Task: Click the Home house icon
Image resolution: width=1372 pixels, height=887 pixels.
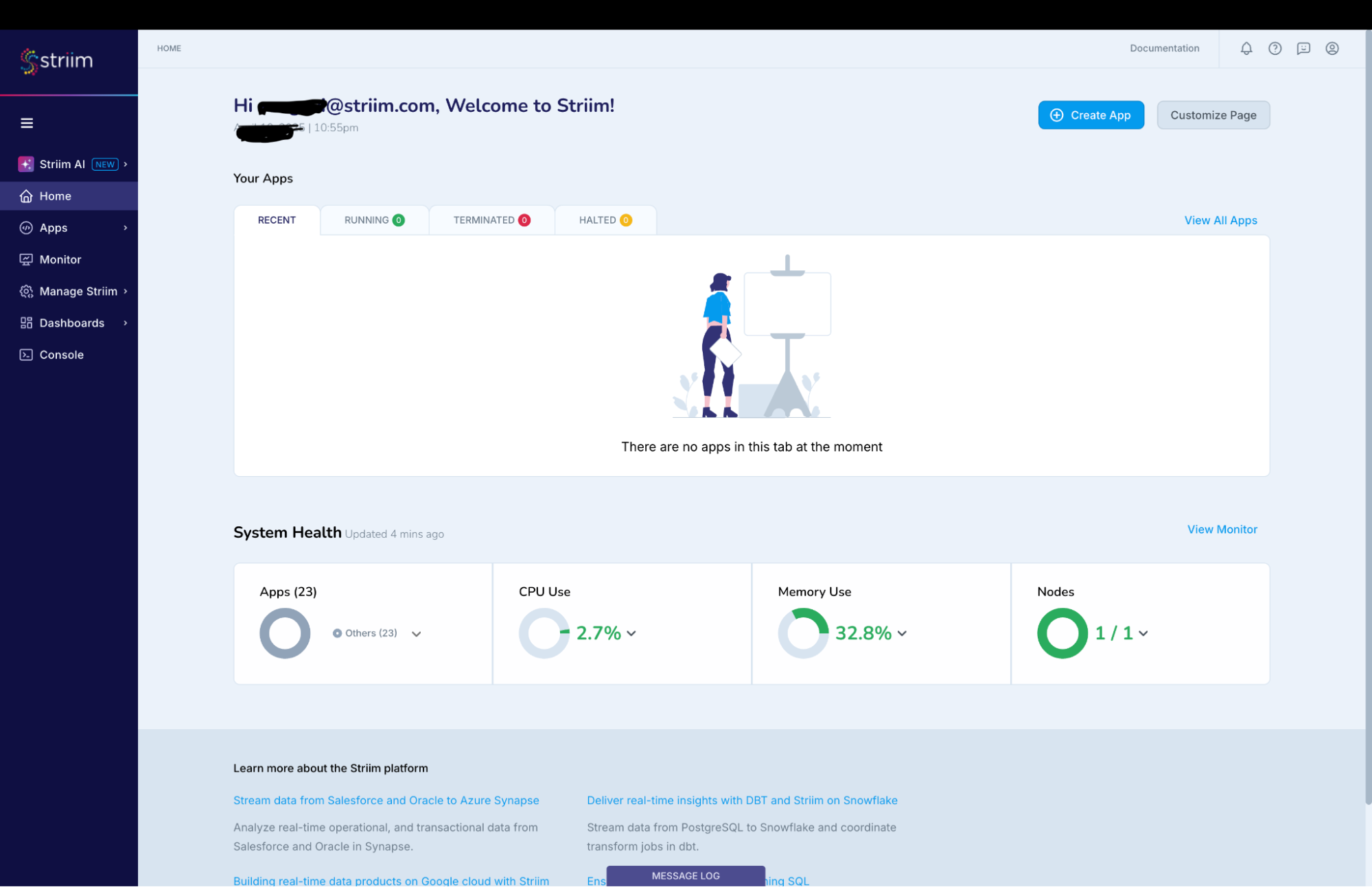Action: click(26, 196)
